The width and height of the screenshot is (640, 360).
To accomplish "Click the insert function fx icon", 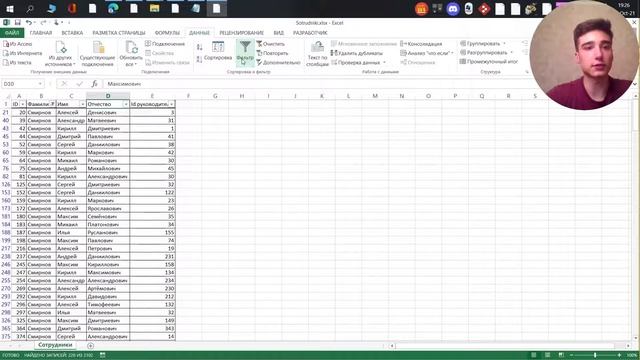I will click(x=95, y=84).
